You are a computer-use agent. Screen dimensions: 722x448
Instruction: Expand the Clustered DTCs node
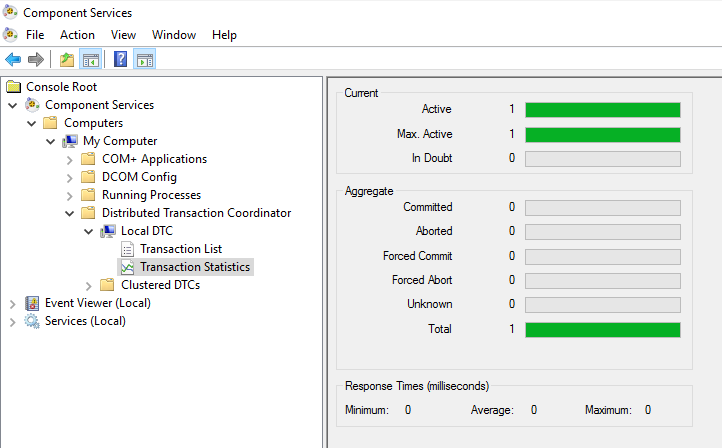pyautogui.click(x=89, y=286)
